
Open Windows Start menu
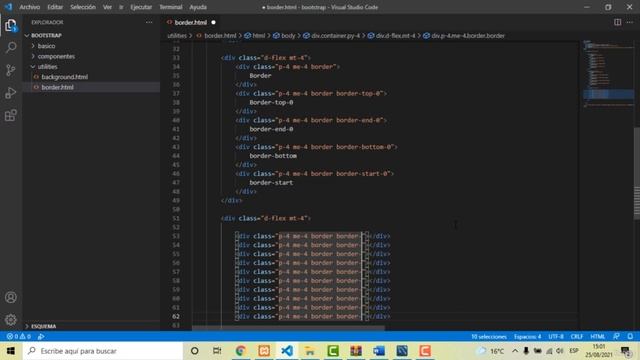click(11, 351)
